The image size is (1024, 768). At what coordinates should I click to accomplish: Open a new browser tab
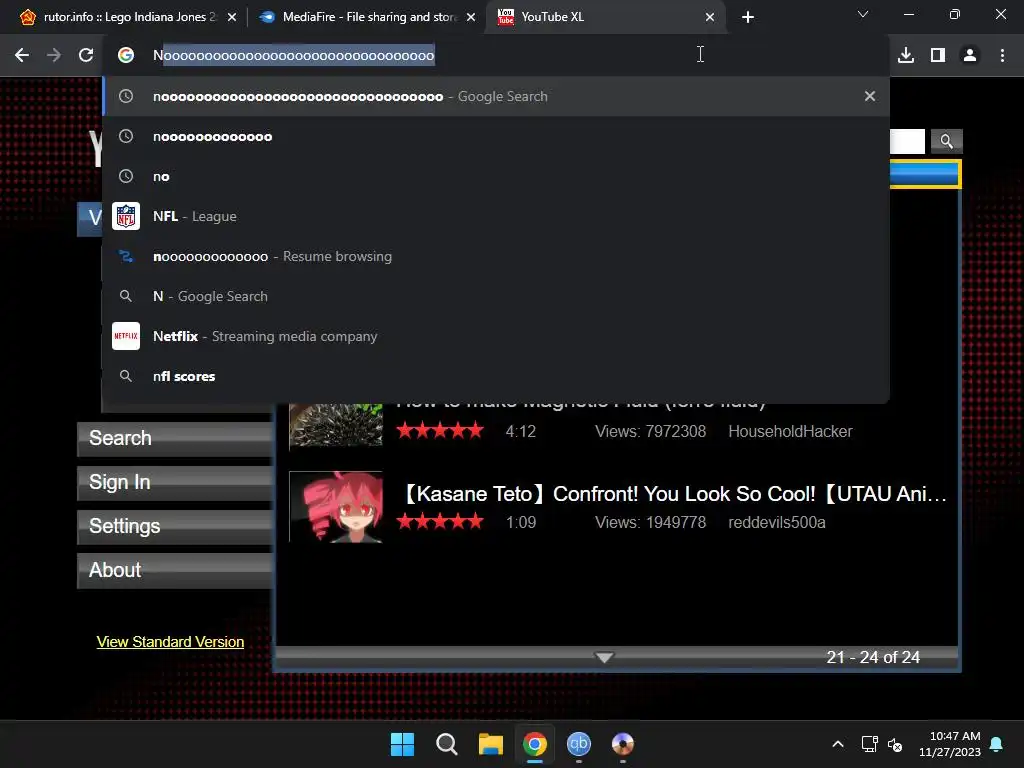(x=748, y=17)
